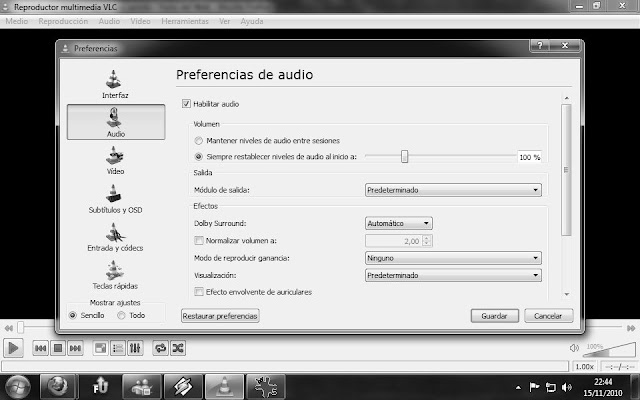Click Cancelar button
This screenshot has width=640, height=400.
pos(548,316)
